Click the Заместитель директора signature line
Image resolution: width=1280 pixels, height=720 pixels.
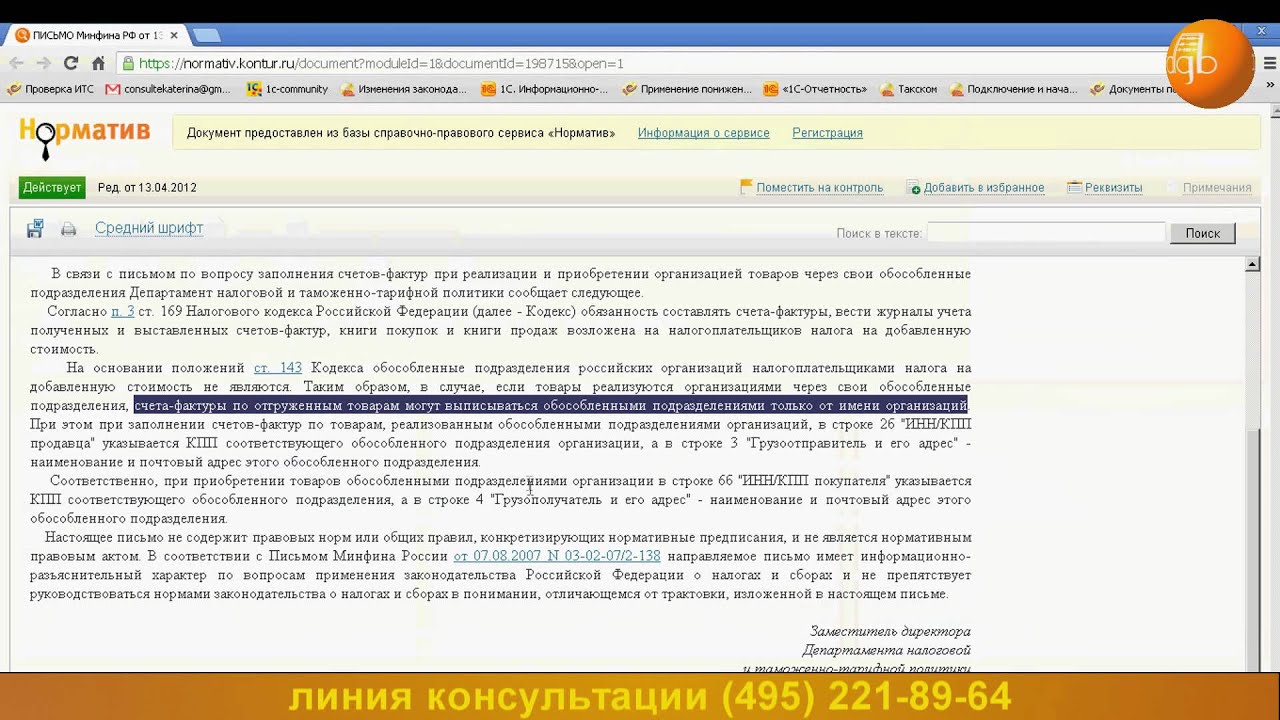(x=890, y=632)
